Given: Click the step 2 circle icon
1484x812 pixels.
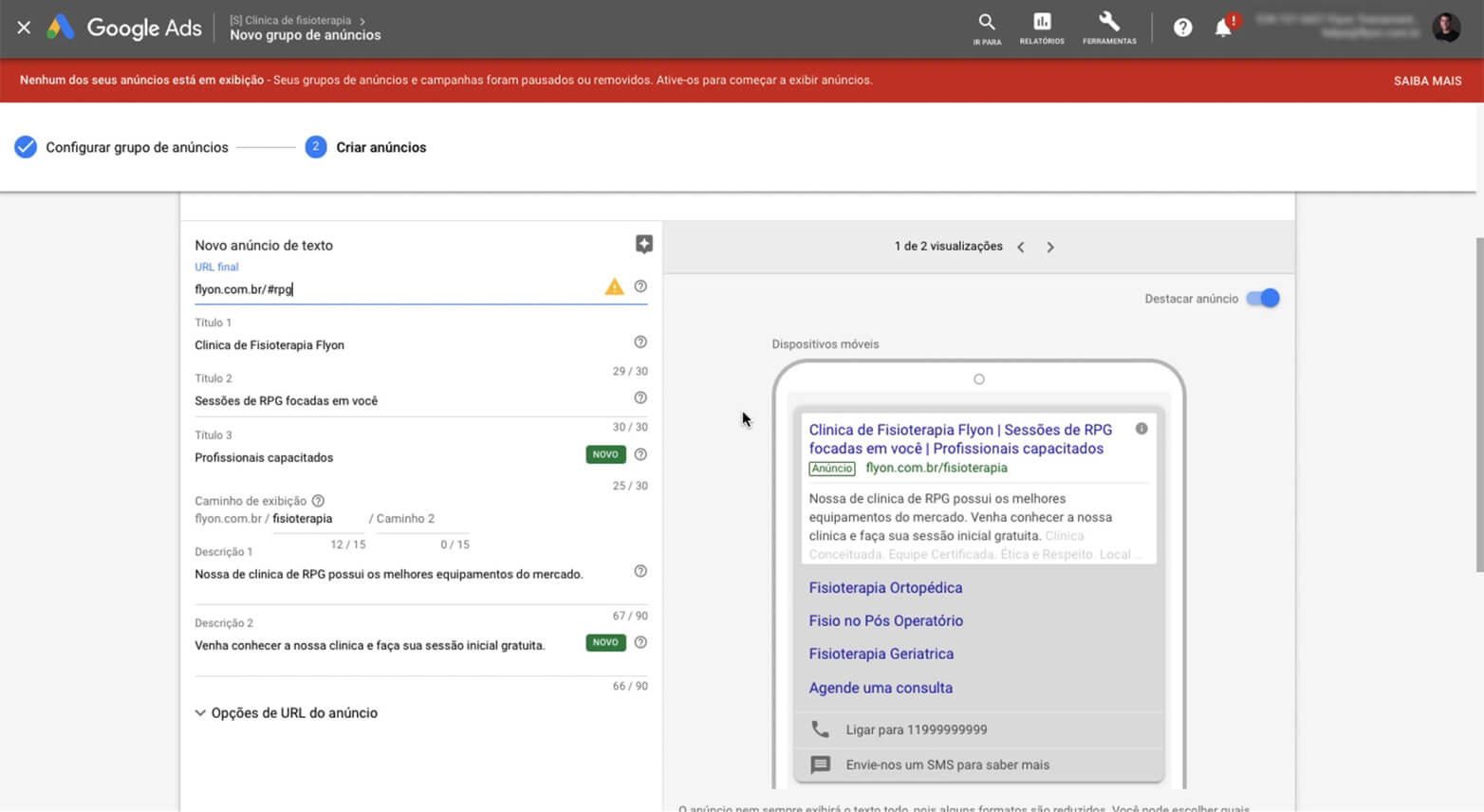Looking at the screenshot, I should [x=316, y=147].
